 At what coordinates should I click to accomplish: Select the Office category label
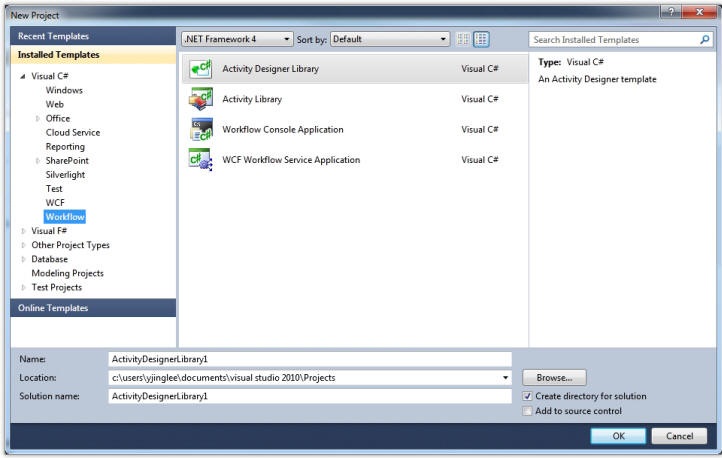click(x=58, y=118)
